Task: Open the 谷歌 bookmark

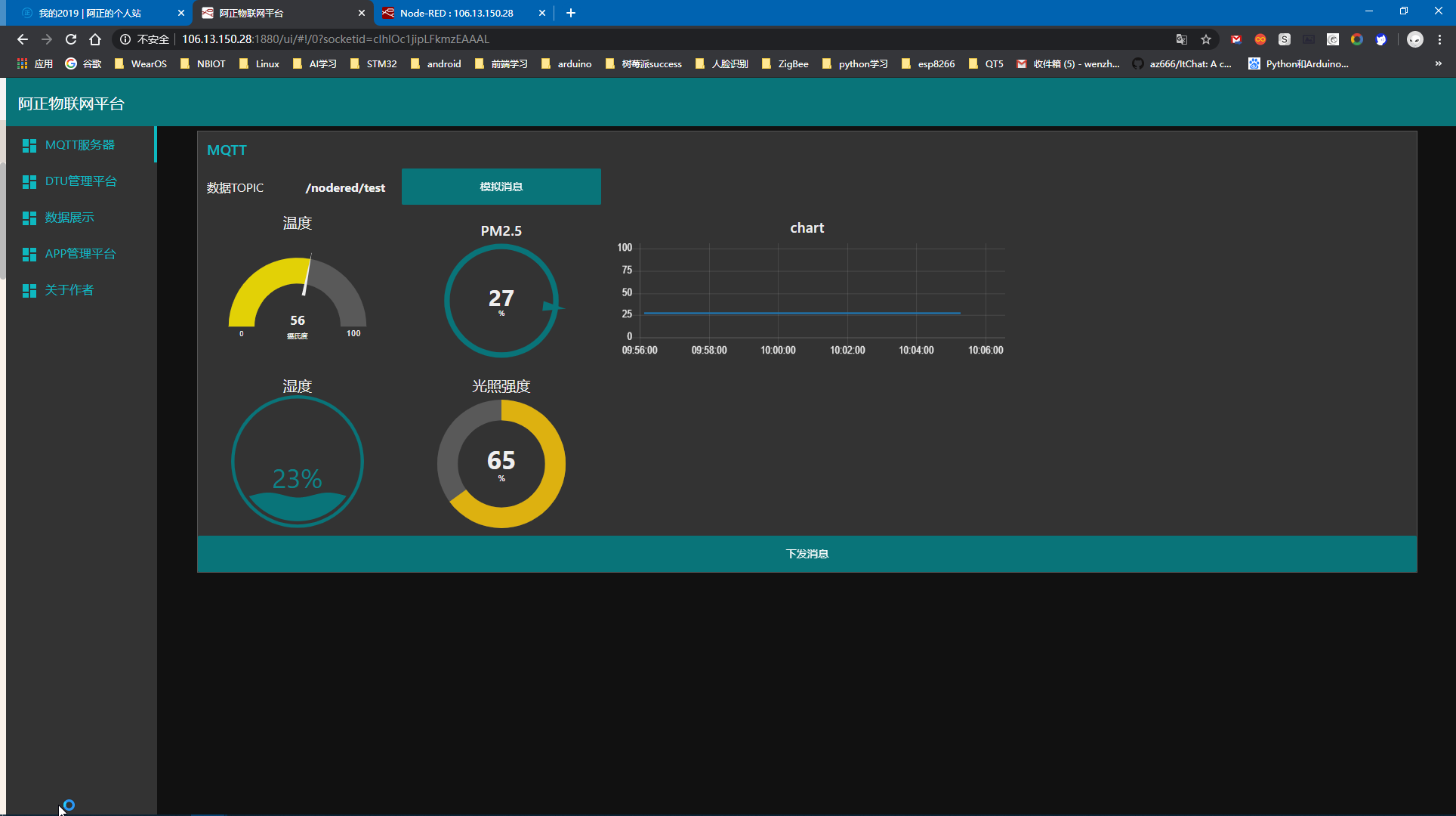Action: coord(84,64)
